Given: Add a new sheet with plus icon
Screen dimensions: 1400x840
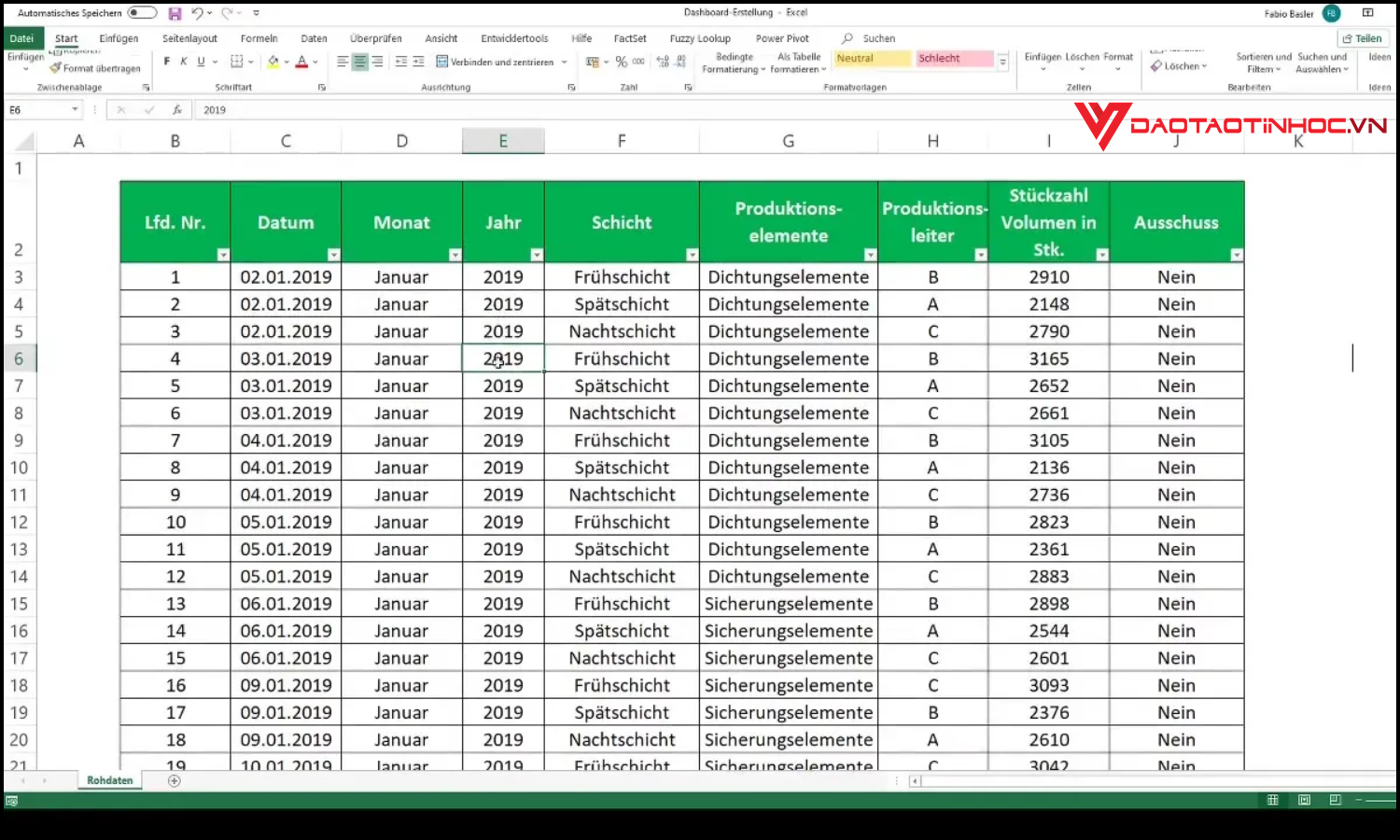Looking at the screenshot, I should [174, 780].
